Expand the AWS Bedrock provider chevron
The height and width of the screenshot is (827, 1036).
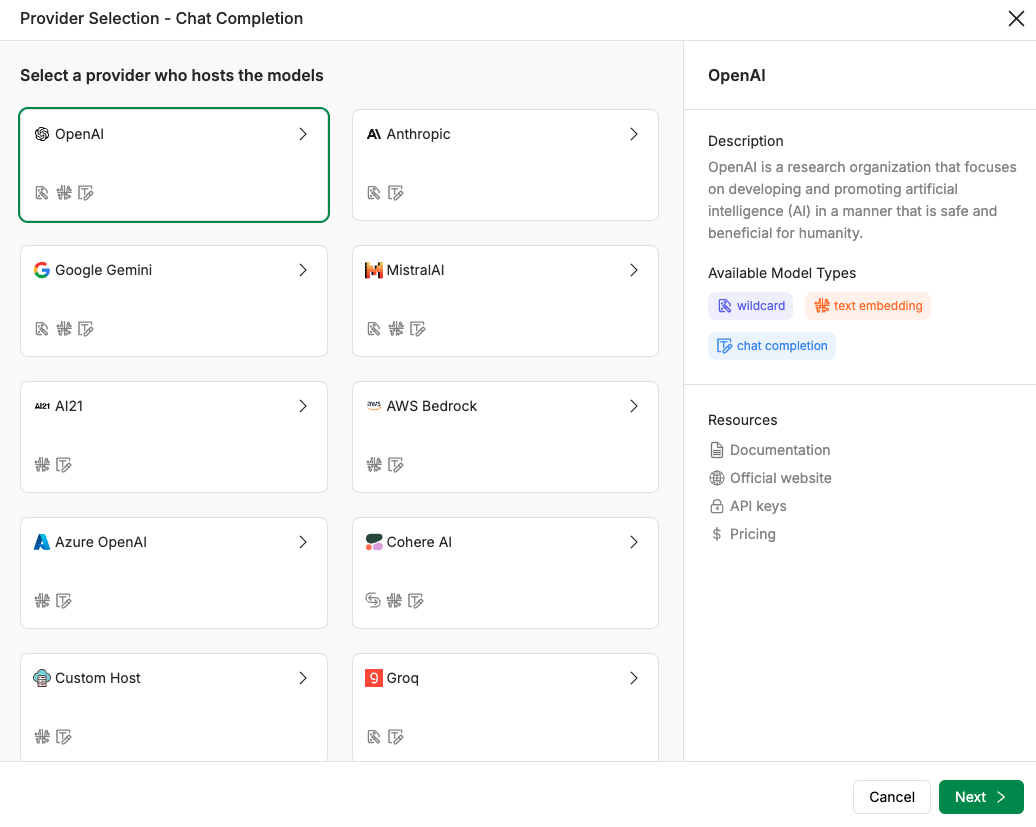click(634, 406)
